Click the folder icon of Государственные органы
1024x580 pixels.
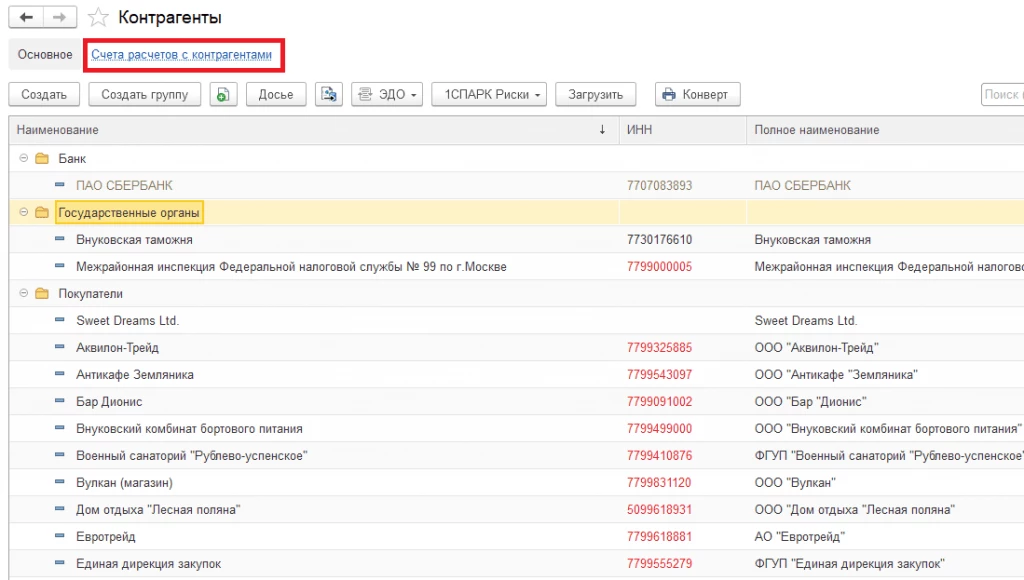tap(42, 213)
